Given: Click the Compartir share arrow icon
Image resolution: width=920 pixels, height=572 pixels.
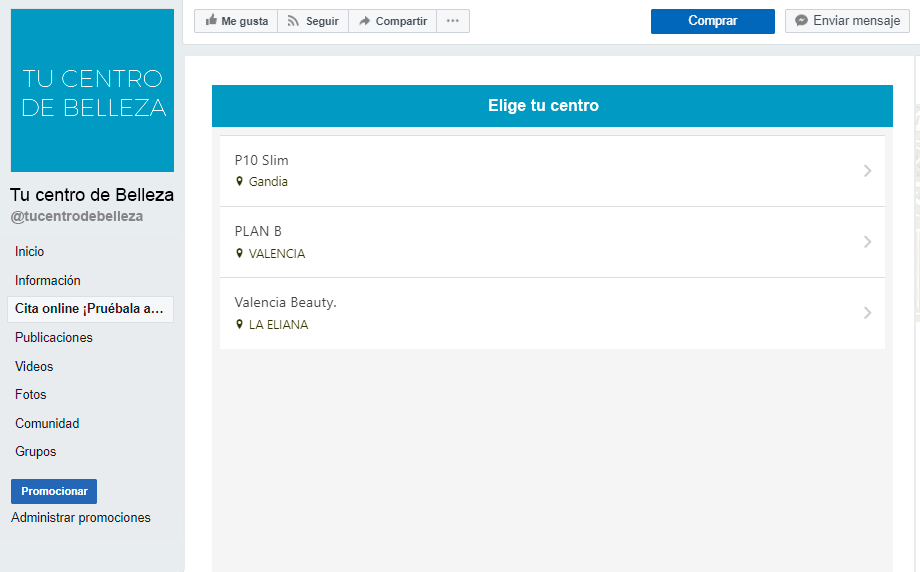Looking at the screenshot, I should coord(364,21).
